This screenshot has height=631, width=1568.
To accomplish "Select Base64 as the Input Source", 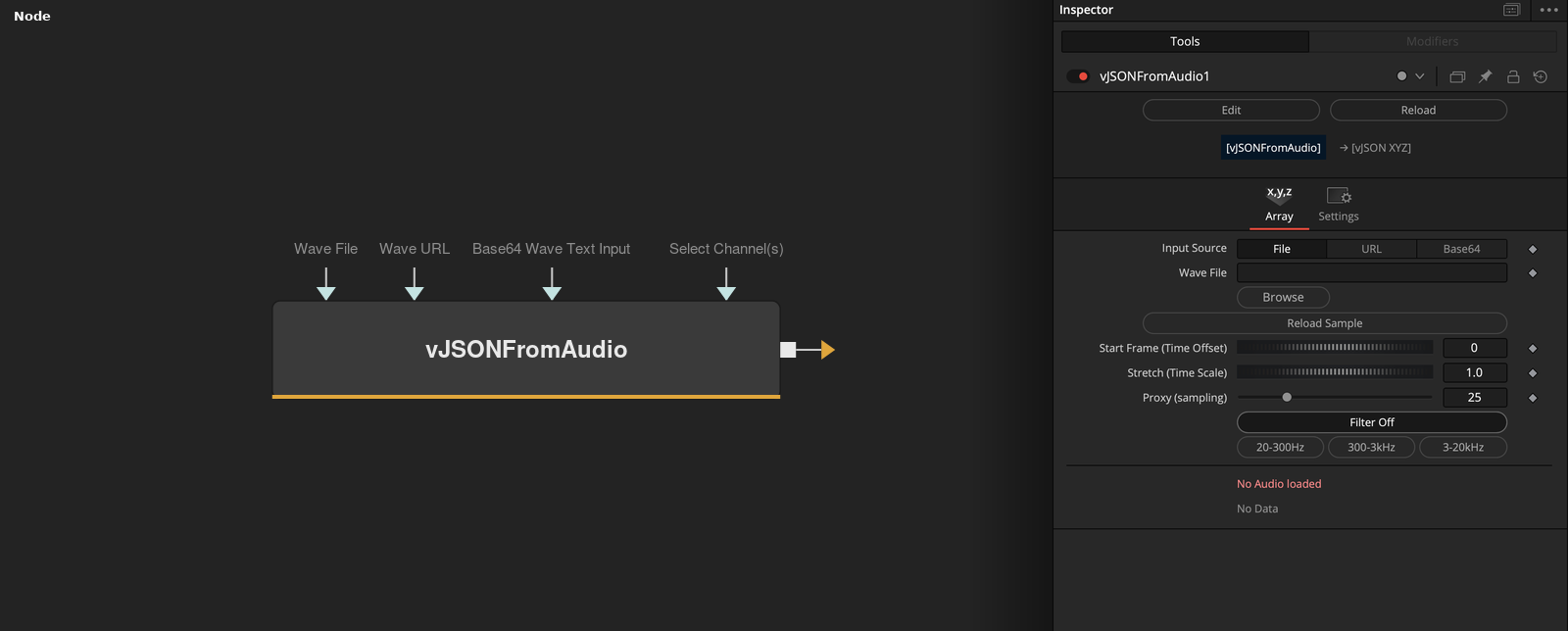I will point(1461,249).
